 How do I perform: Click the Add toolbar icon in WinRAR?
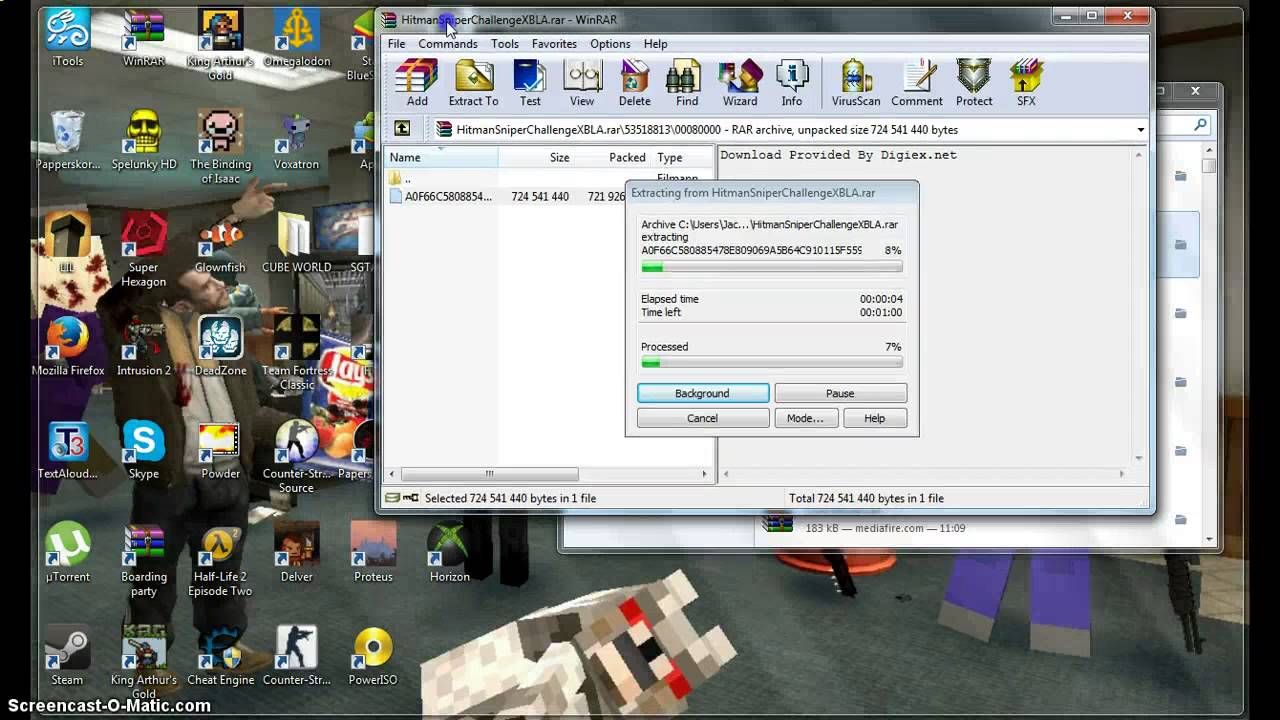(417, 83)
